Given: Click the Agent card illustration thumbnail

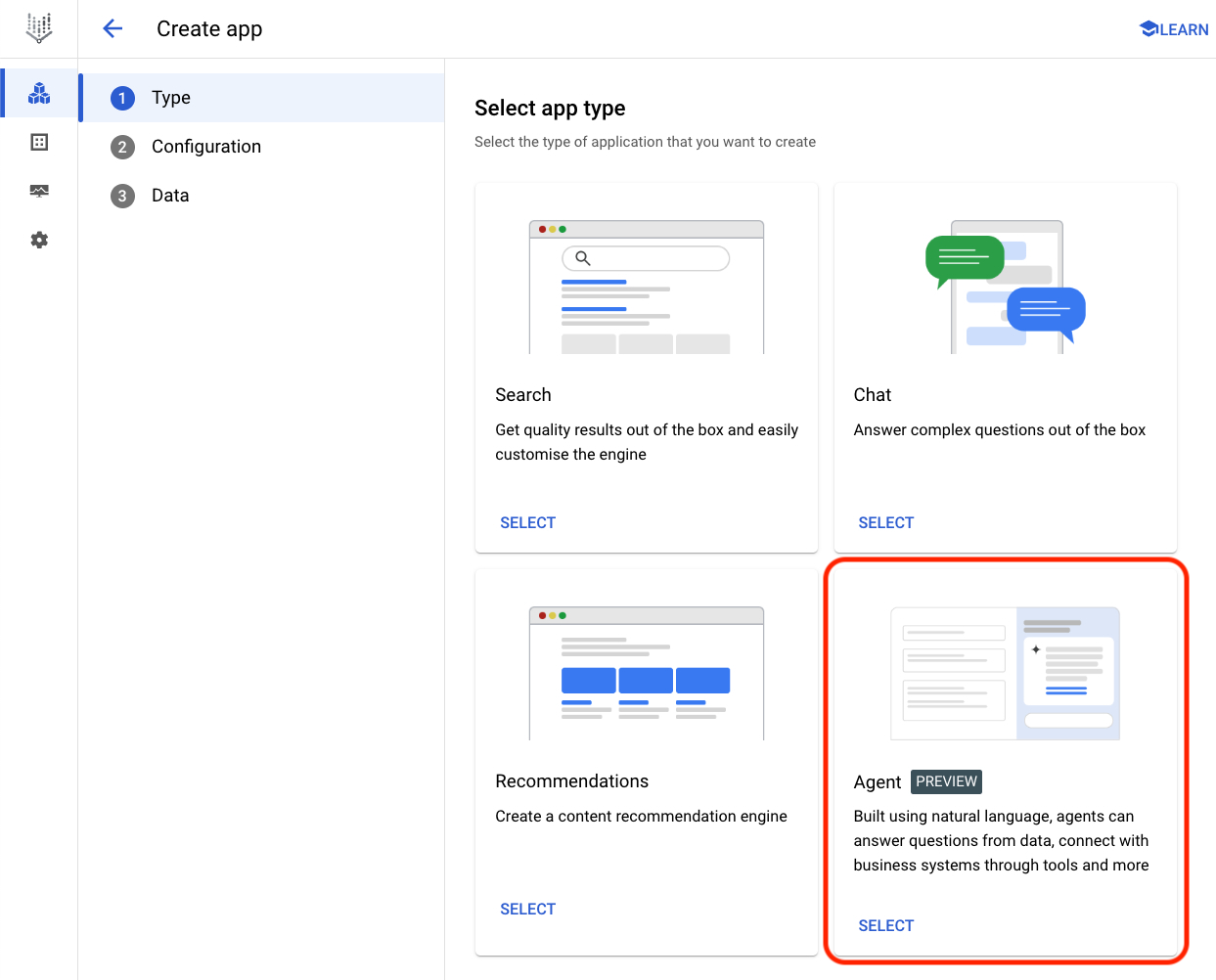Looking at the screenshot, I should click(1005, 672).
